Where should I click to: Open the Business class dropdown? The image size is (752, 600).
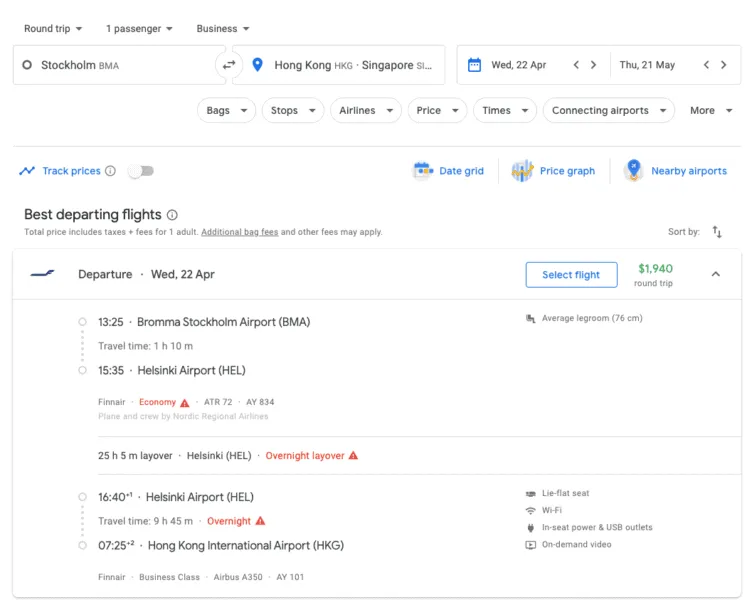(x=223, y=29)
